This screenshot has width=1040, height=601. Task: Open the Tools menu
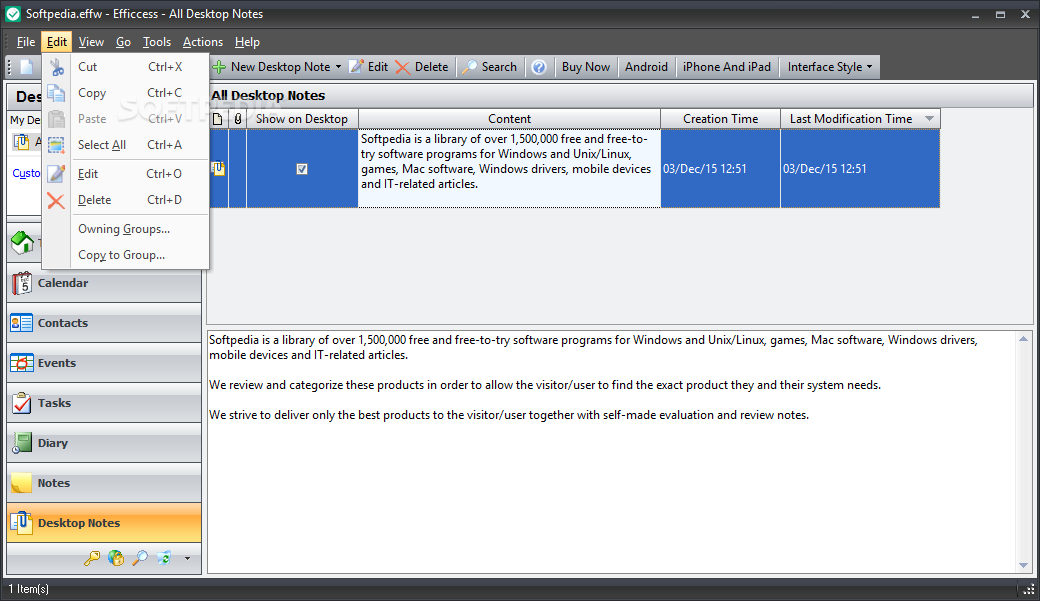tap(157, 42)
